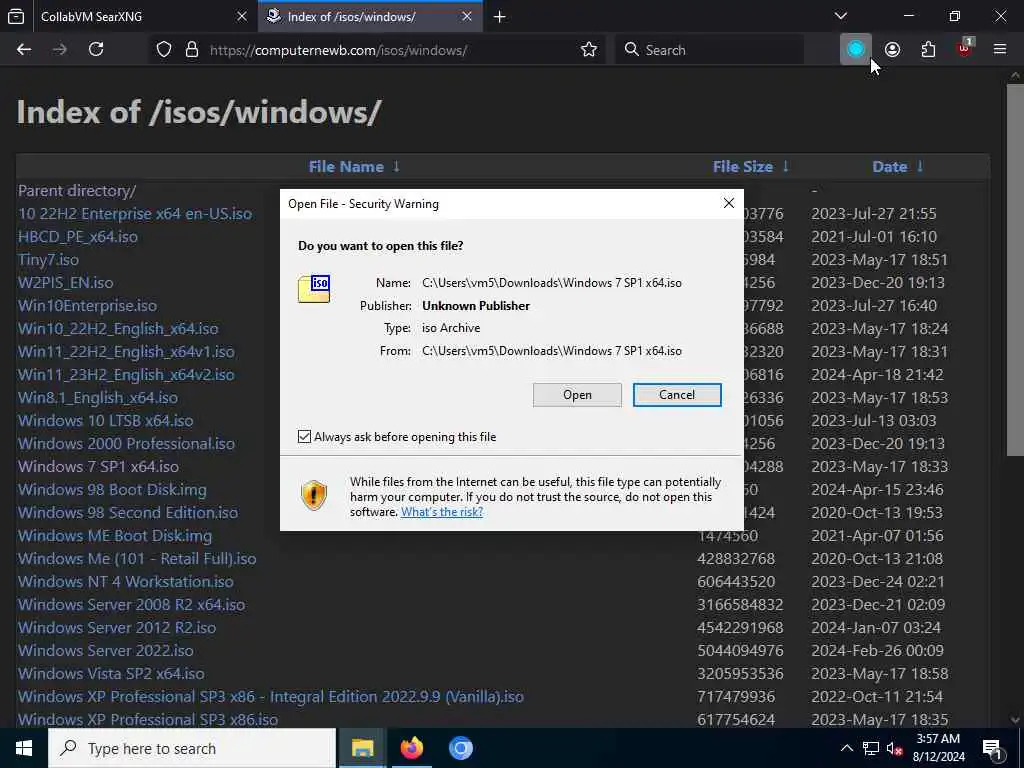Open the extensions puzzle icon

tap(928, 50)
